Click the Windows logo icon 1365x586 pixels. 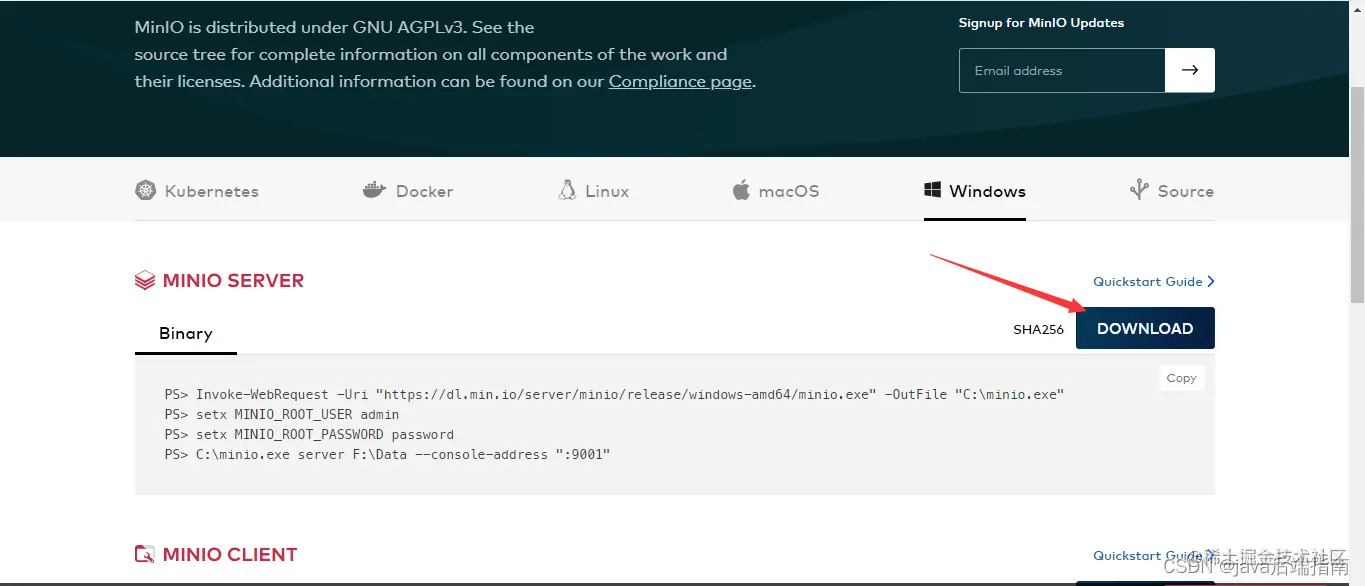[932, 190]
